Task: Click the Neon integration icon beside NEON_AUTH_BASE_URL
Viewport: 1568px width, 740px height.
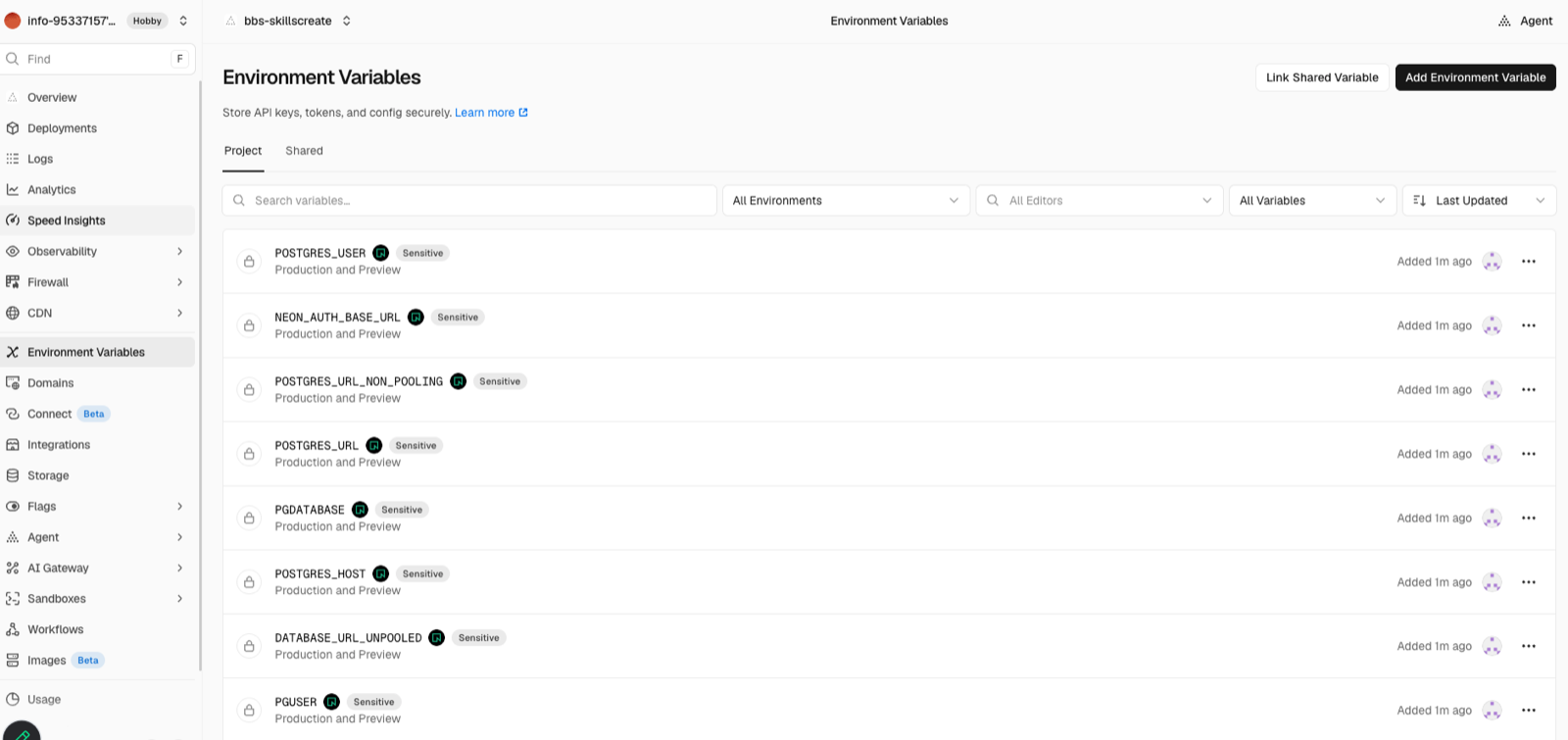Action: click(x=416, y=318)
